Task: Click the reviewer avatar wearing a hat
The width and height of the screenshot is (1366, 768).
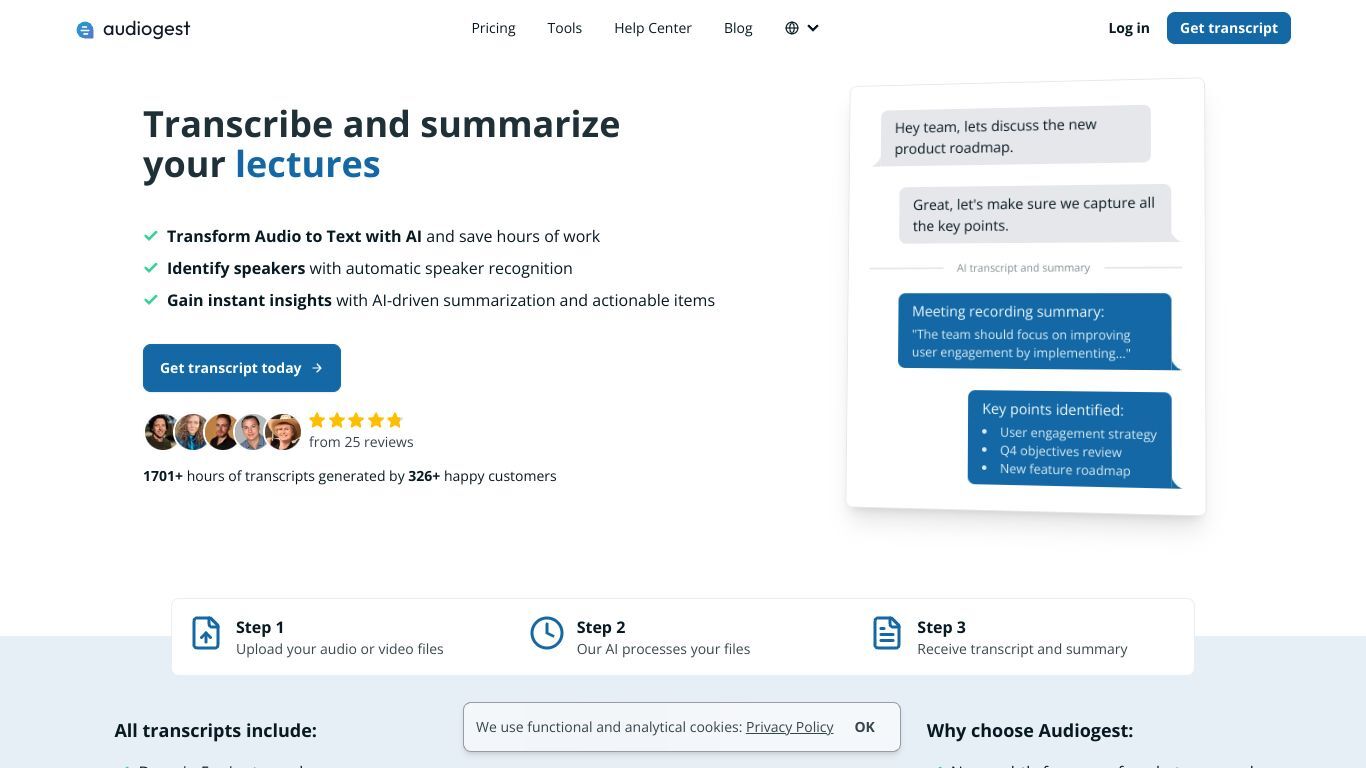Action: coord(283,432)
